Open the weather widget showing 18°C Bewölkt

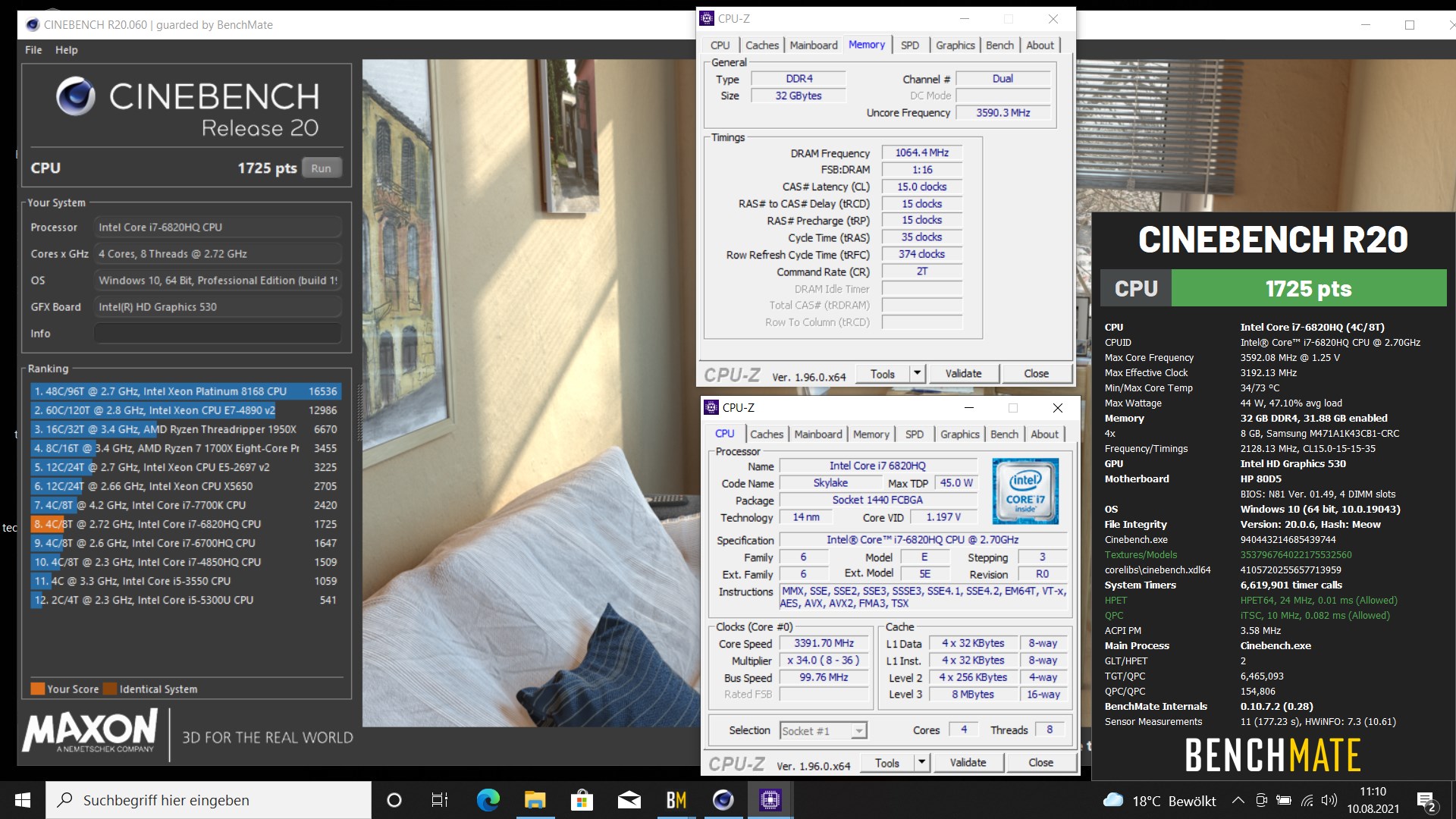coord(1160,801)
